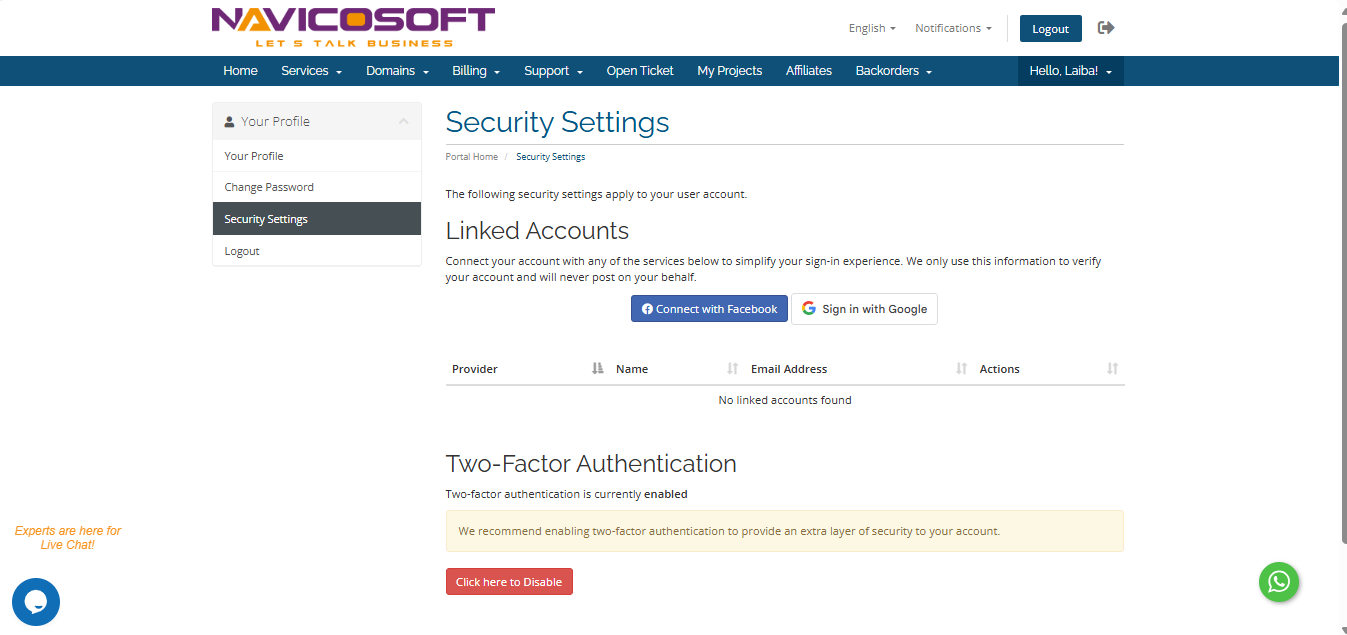Click Sign in with Google button
Screen dimensions: 1347x635
[x=864, y=309]
